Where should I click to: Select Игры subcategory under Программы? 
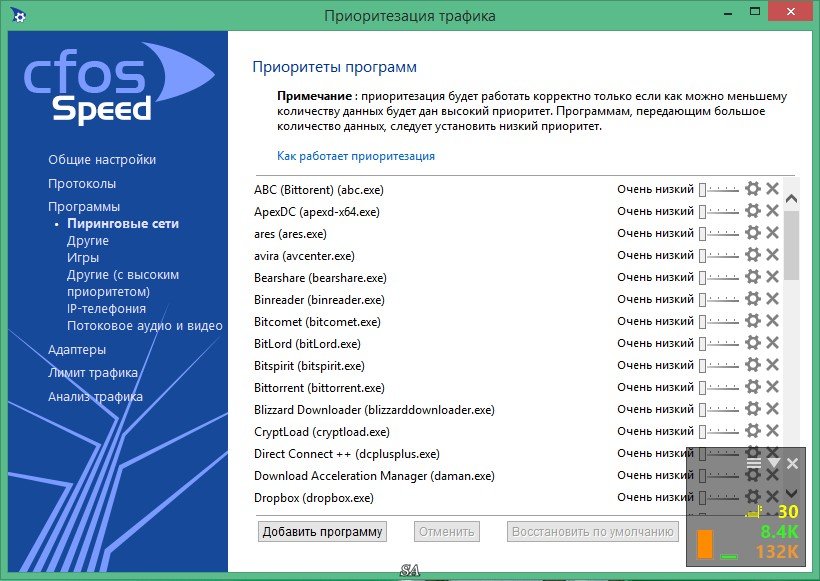point(83,258)
